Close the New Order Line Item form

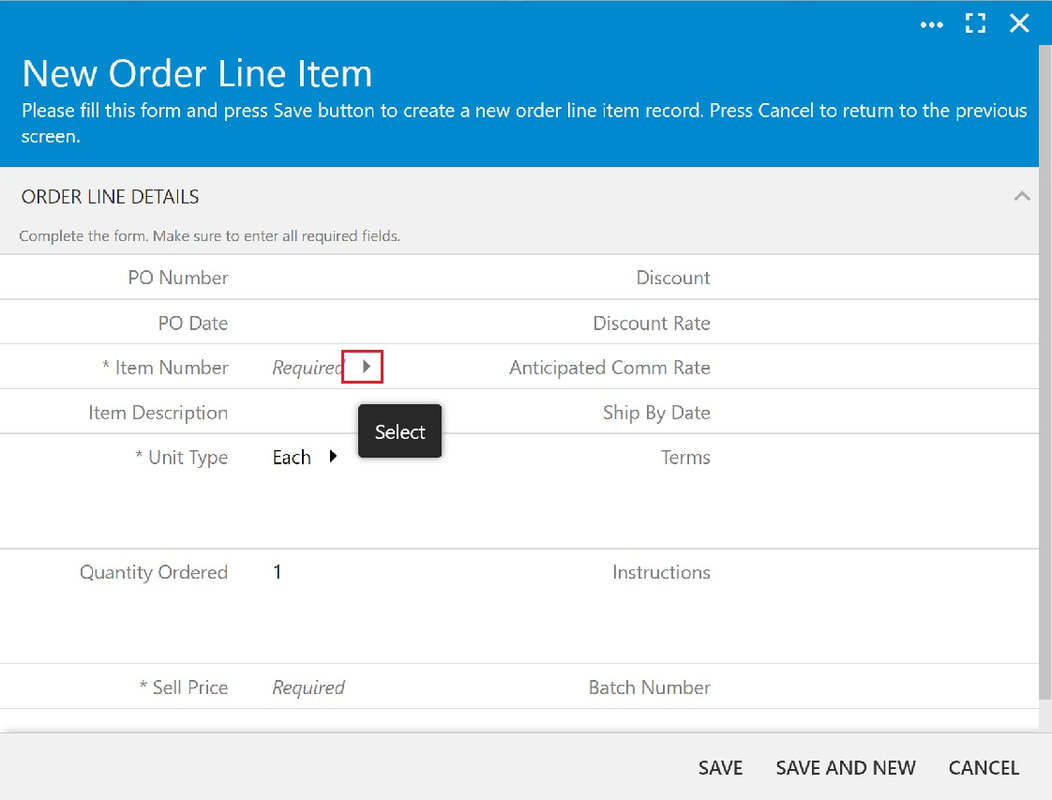(x=1019, y=23)
